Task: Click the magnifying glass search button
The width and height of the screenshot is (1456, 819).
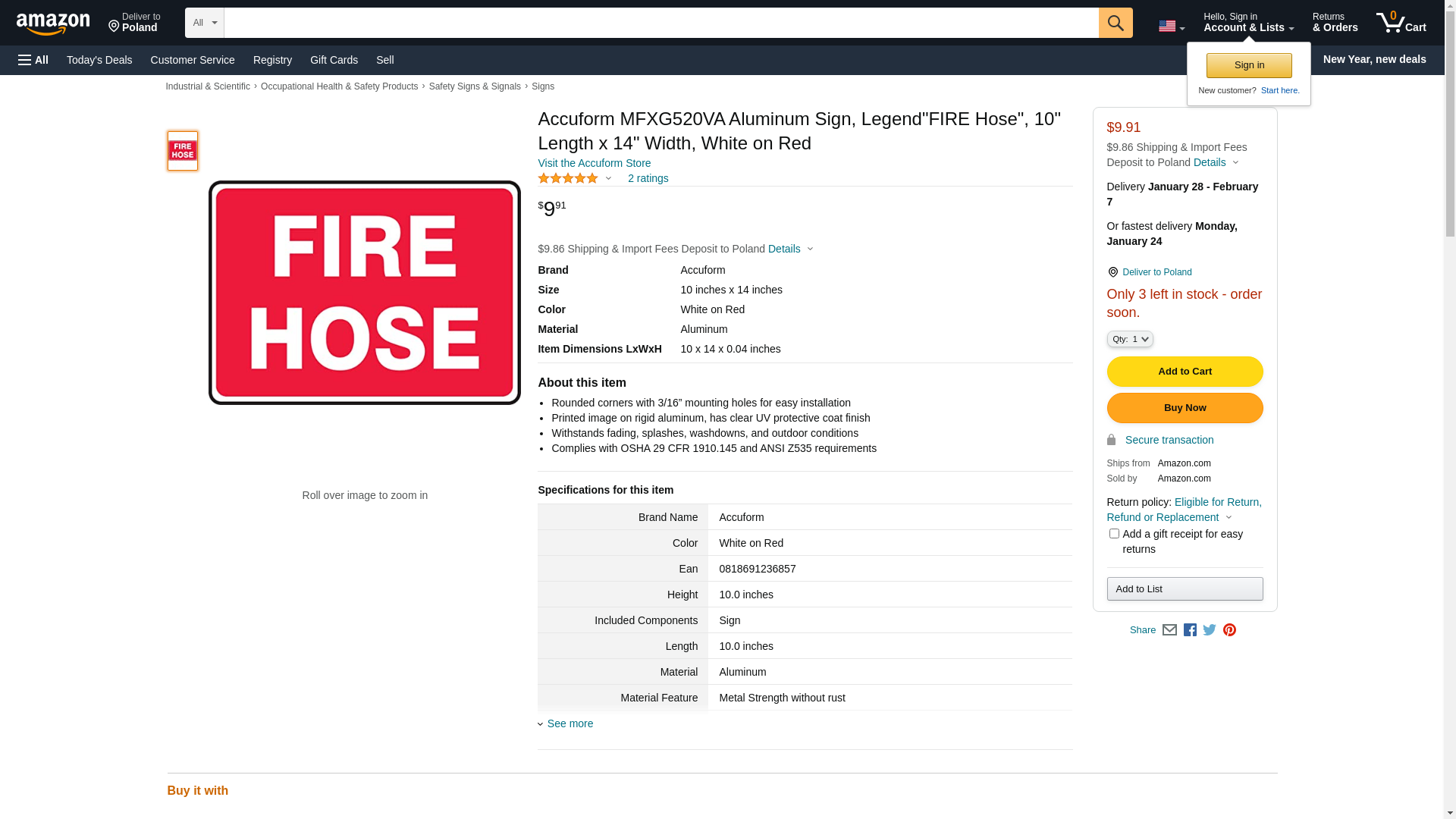Action: [1115, 23]
